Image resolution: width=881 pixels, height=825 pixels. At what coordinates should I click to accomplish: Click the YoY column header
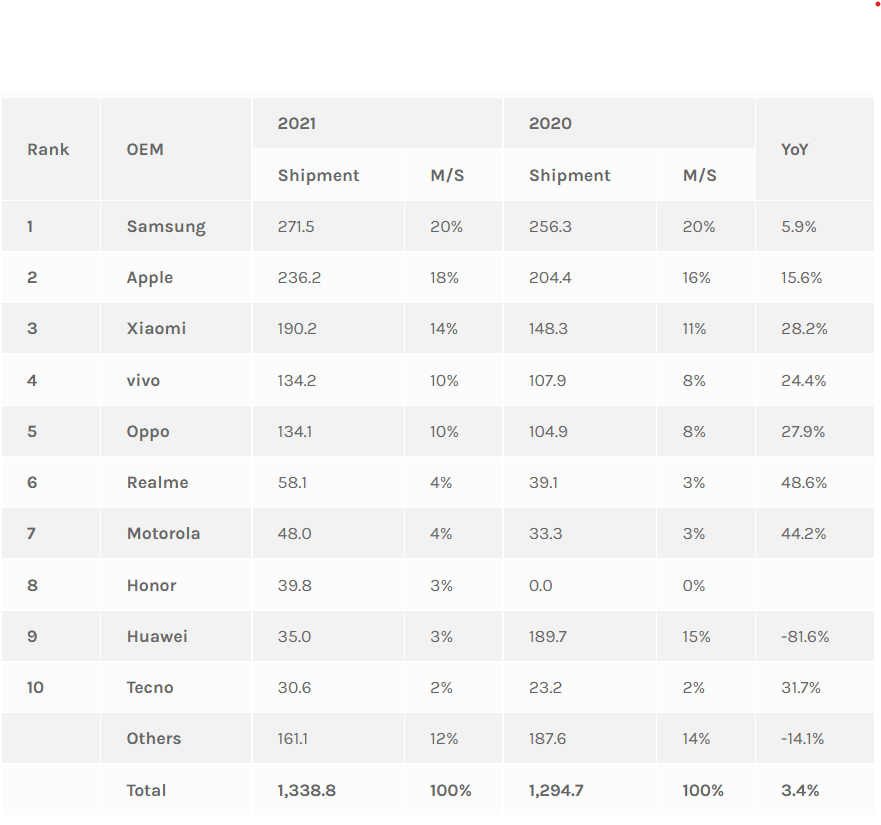(x=795, y=149)
